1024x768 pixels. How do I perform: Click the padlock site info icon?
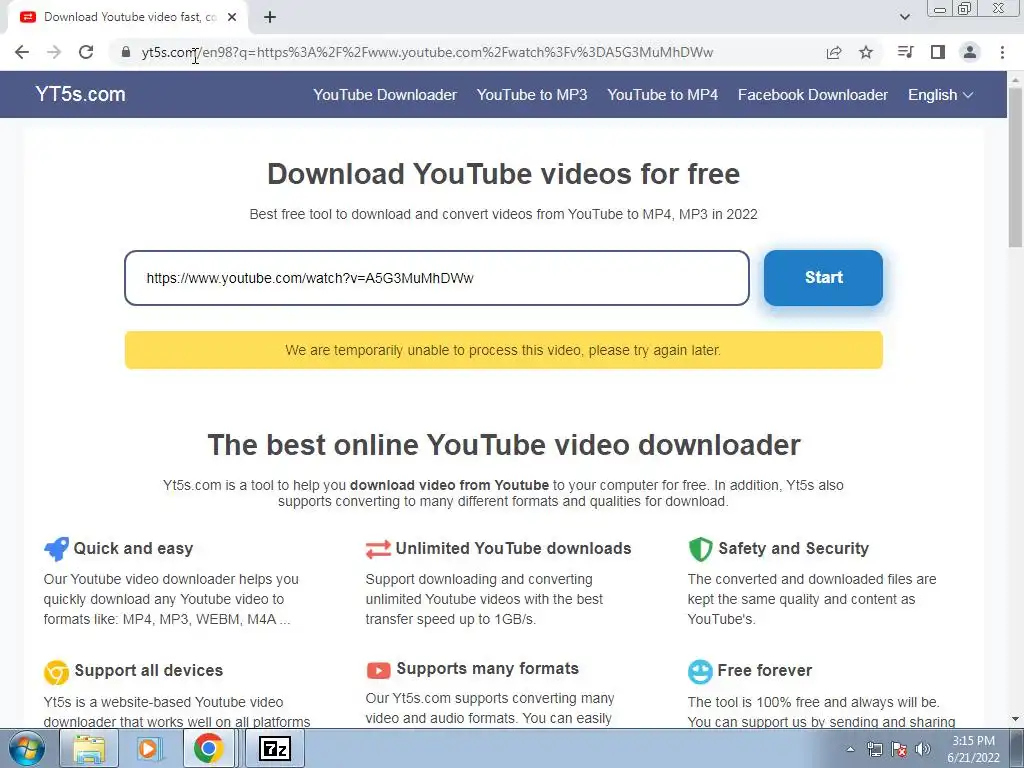(126, 52)
